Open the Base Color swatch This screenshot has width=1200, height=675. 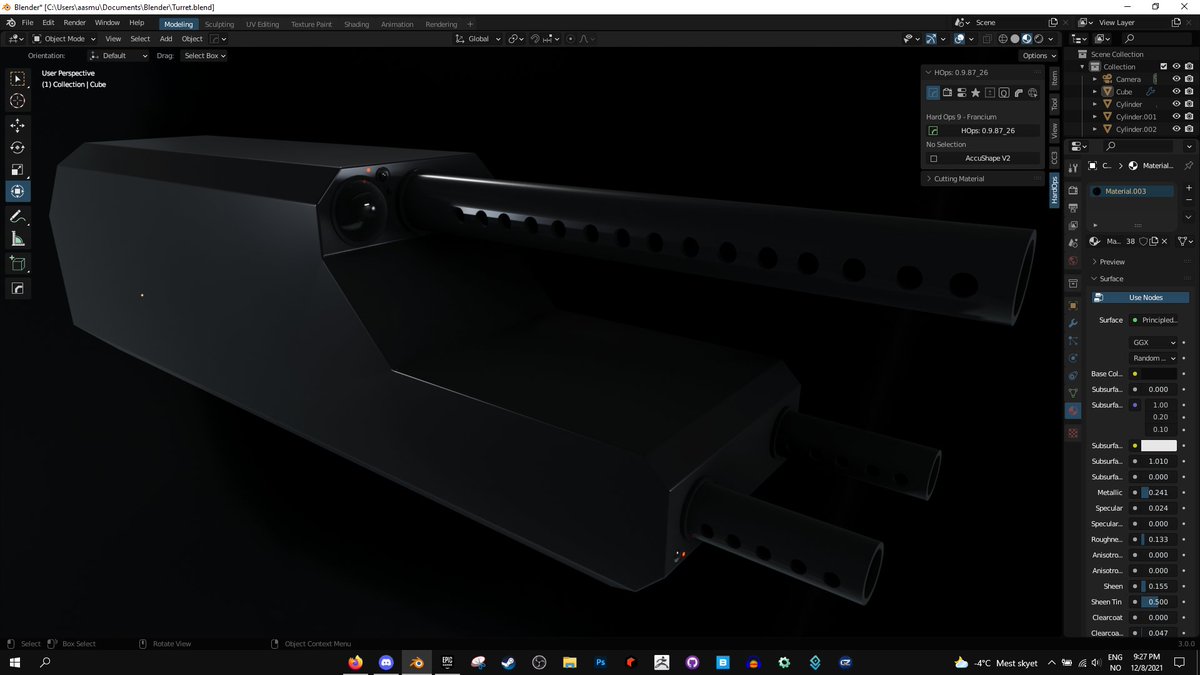pos(1156,373)
